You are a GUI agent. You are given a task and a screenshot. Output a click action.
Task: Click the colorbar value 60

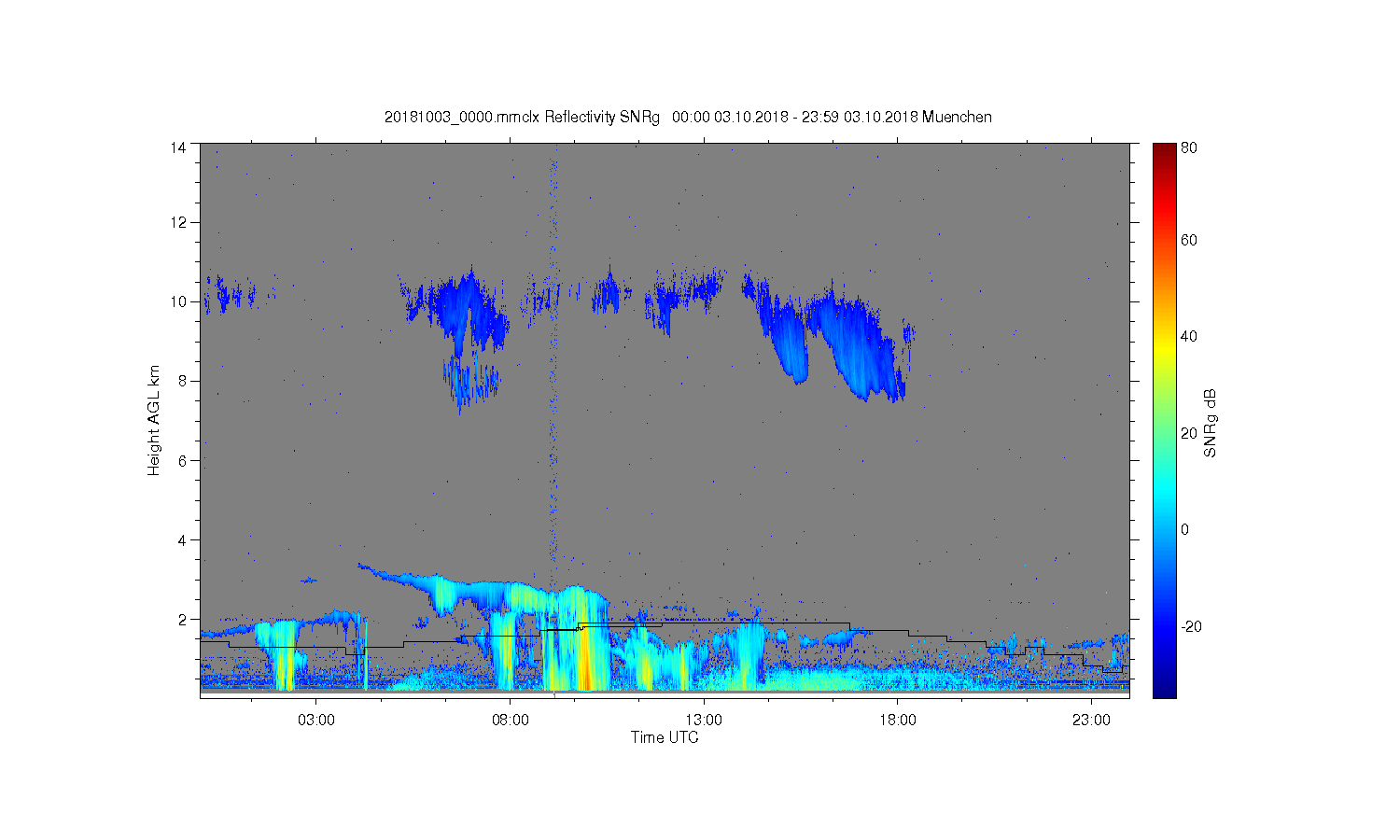pyautogui.click(x=1189, y=240)
